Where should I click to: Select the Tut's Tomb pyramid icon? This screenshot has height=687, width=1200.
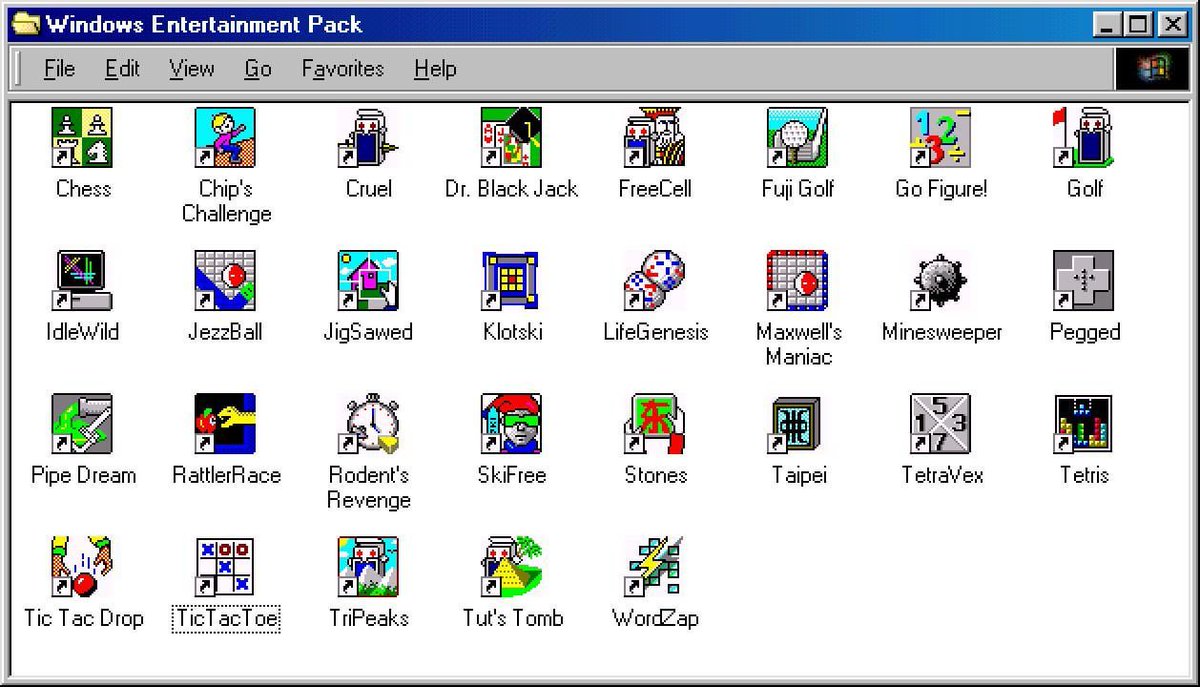point(512,567)
